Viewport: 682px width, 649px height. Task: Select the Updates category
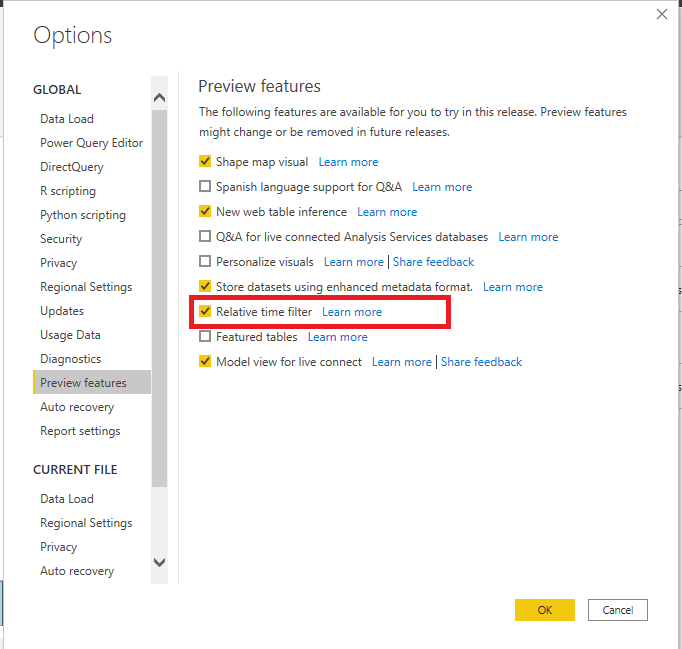(x=62, y=311)
